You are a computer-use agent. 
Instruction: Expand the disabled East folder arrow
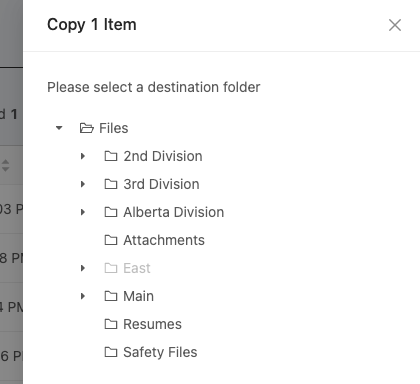tap(83, 268)
